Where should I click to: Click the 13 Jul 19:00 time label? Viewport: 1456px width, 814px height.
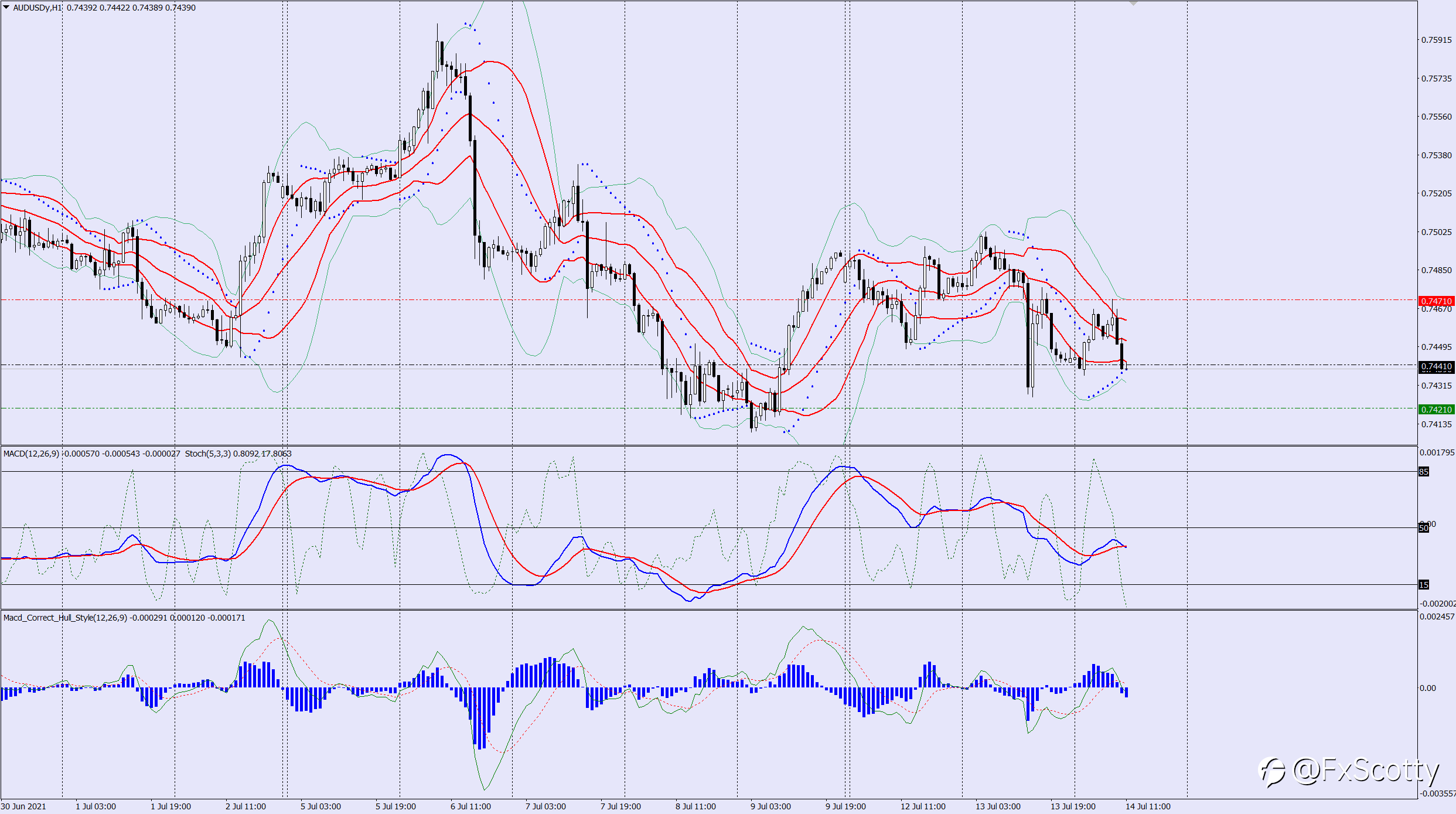point(1073,806)
